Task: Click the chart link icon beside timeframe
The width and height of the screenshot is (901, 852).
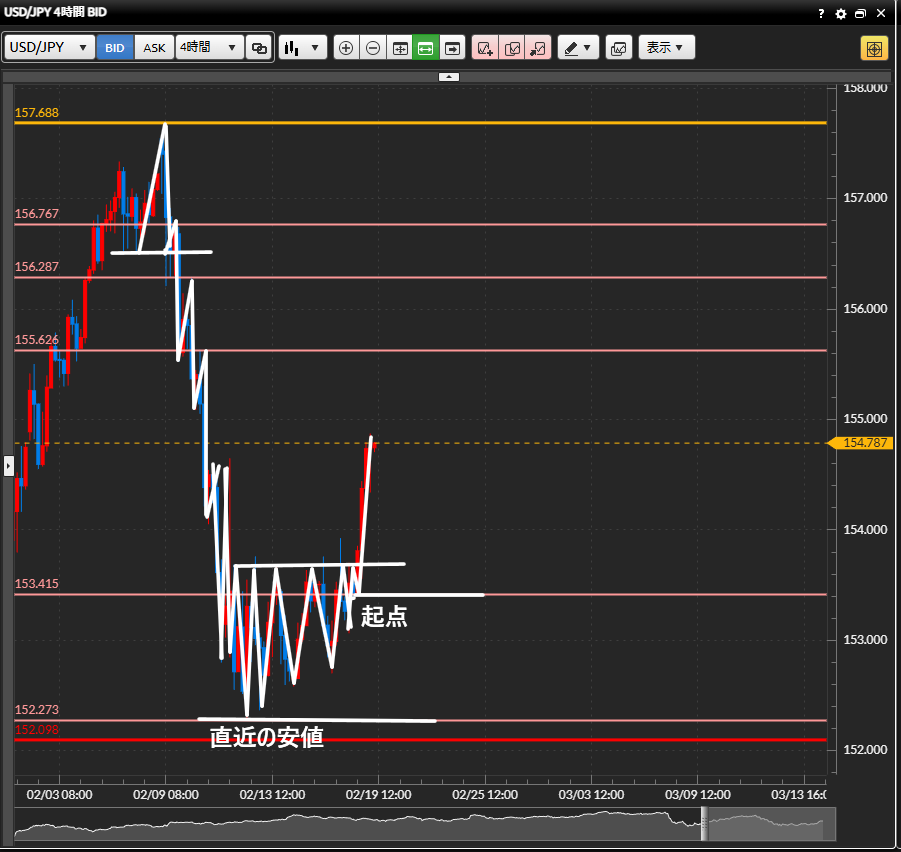Action: [260, 48]
